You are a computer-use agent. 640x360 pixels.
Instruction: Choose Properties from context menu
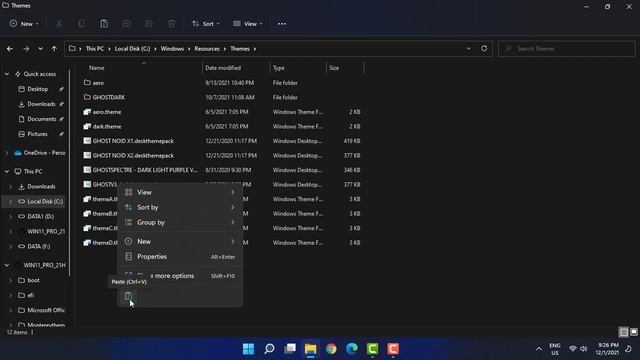180,256
